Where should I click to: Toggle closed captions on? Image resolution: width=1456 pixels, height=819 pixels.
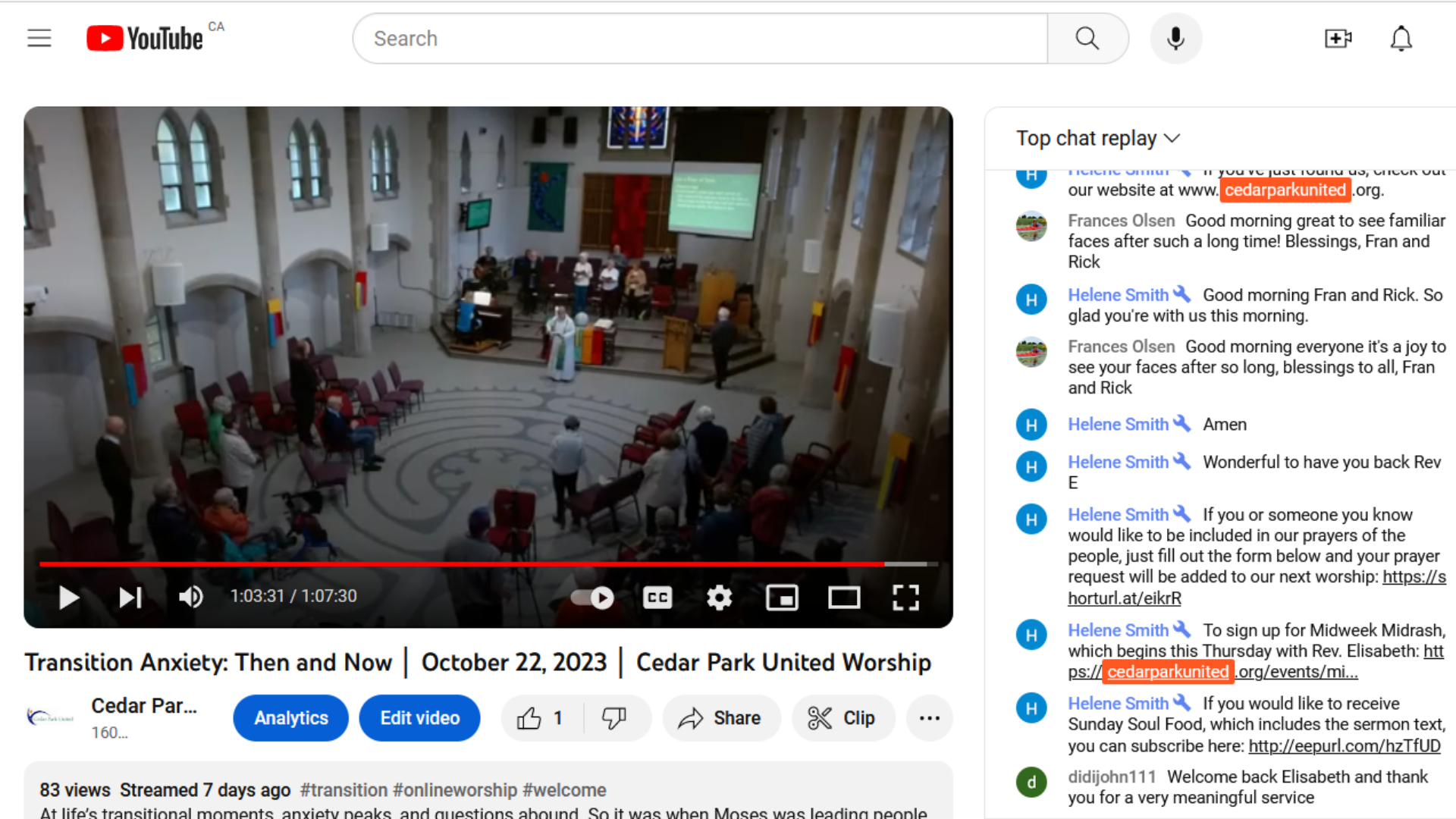pos(657,598)
